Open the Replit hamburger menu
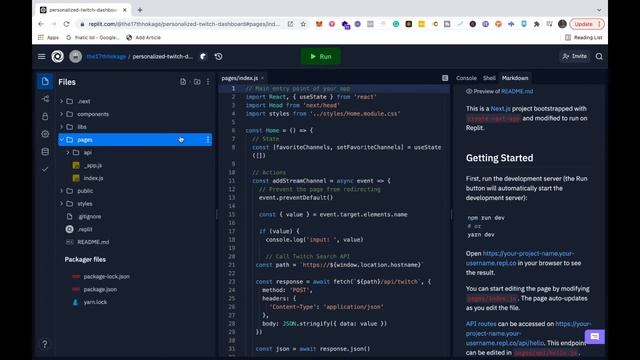This screenshot has height=360, width=640. click(x=42, y=56)
